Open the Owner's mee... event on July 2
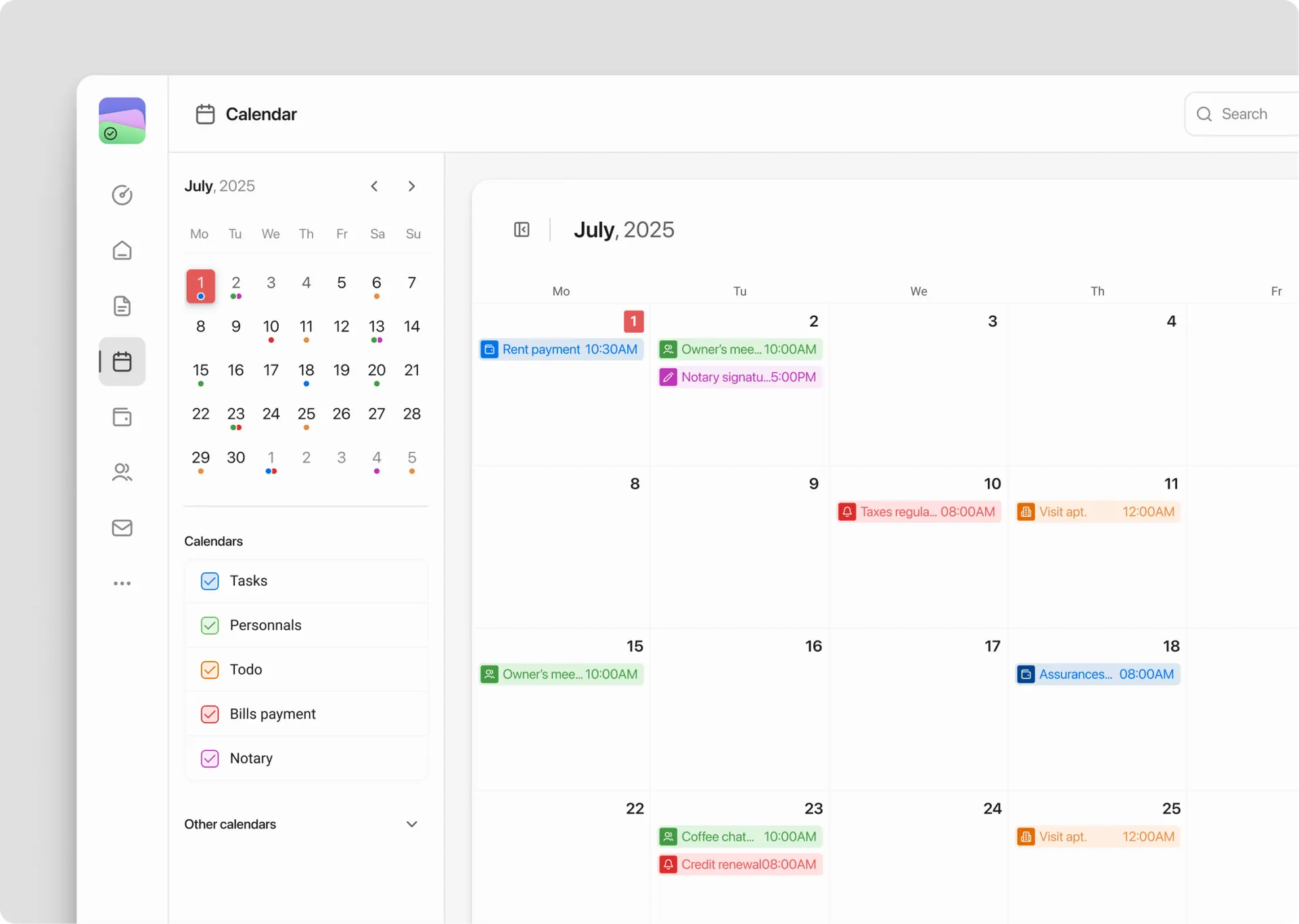 (x=740, y=350)
